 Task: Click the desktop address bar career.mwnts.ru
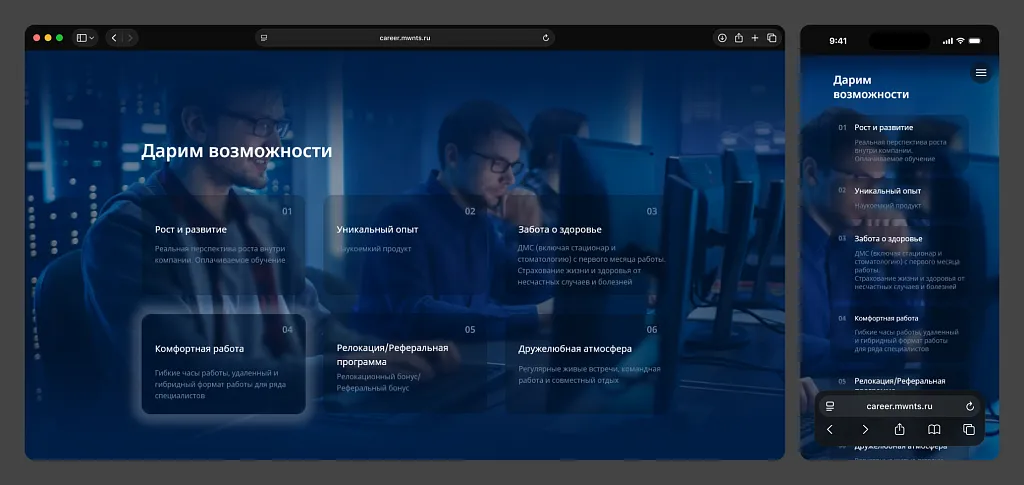pos(405,38)
